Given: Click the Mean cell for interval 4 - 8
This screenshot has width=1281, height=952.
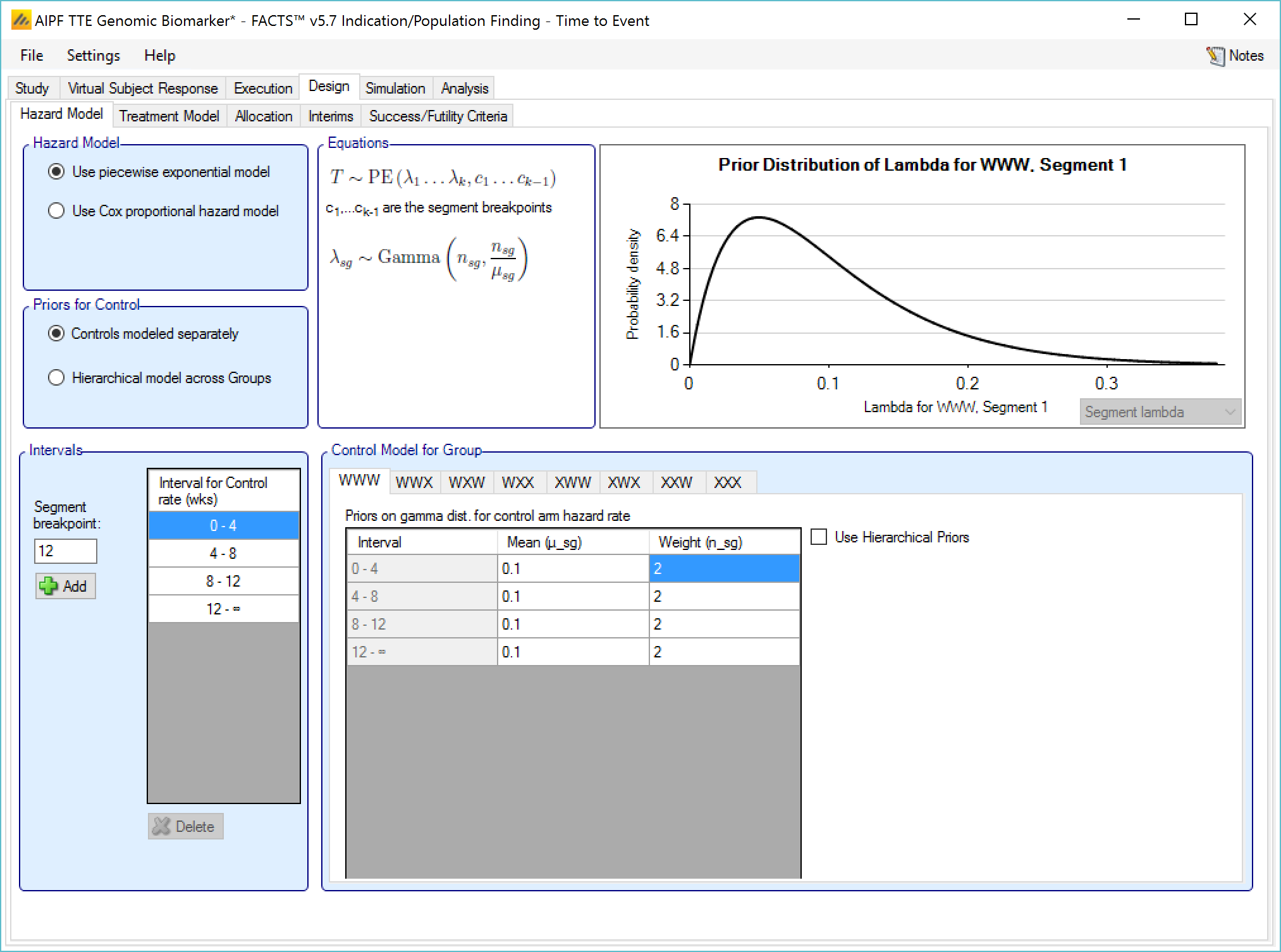Looking at the screenshot, I should click(572, 596).
